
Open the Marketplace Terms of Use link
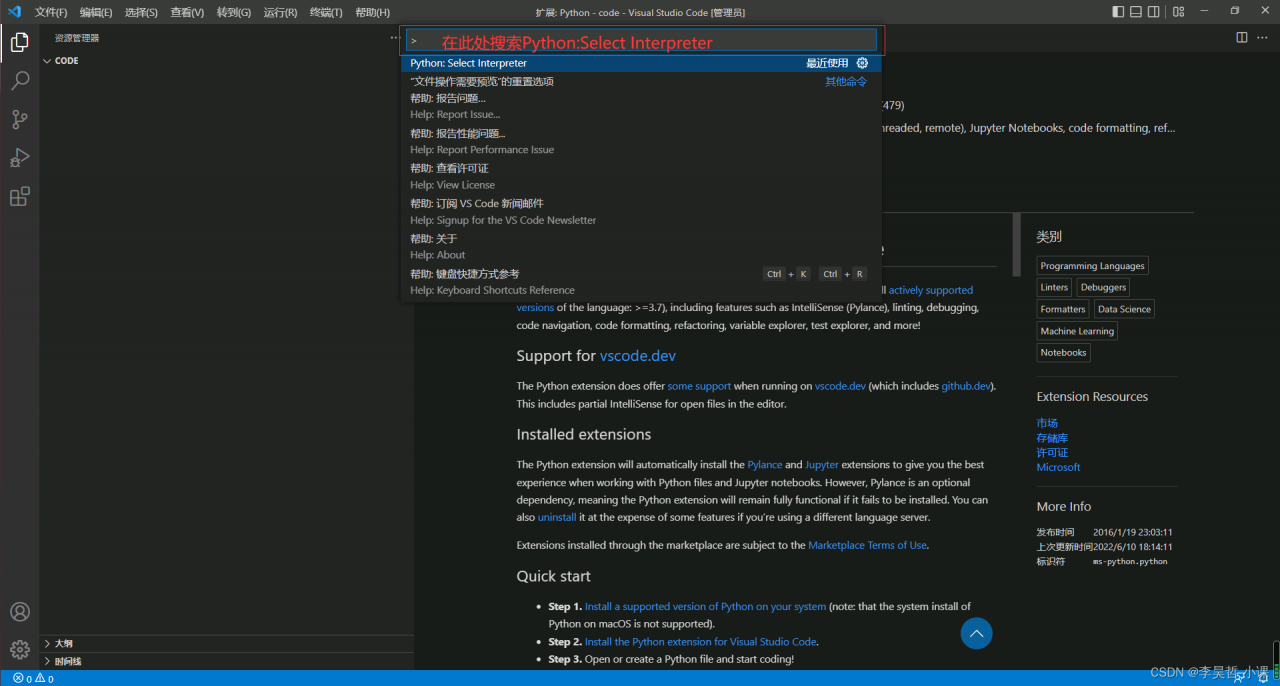point(867,545)
